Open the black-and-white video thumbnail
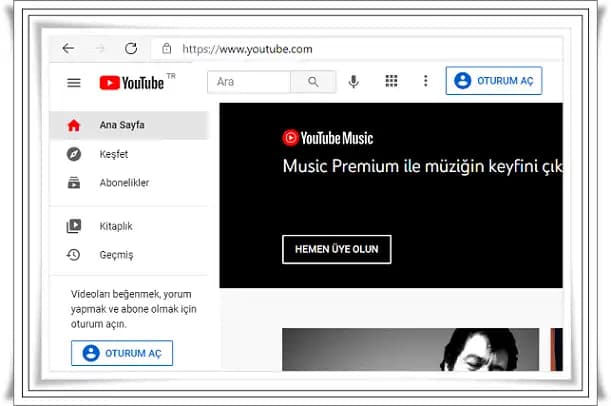This screenshot has width=611, height=406. tap(410, 349)
